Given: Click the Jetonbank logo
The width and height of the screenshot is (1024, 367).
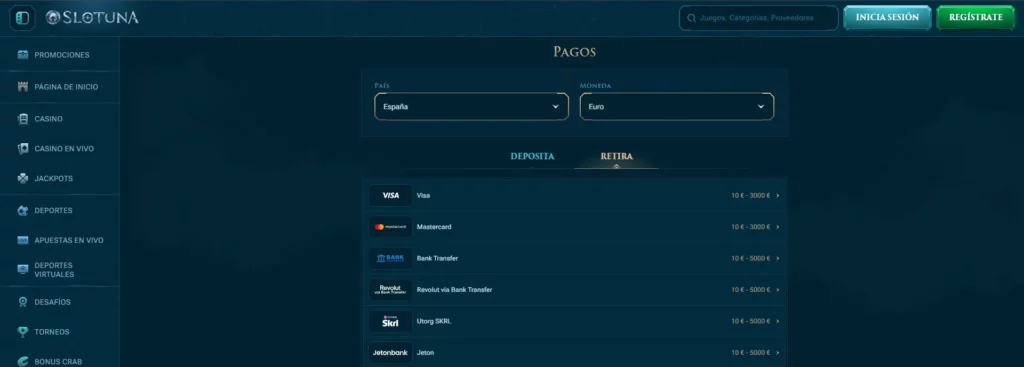Looking at the screenshot, I should (x=391, y=352).
